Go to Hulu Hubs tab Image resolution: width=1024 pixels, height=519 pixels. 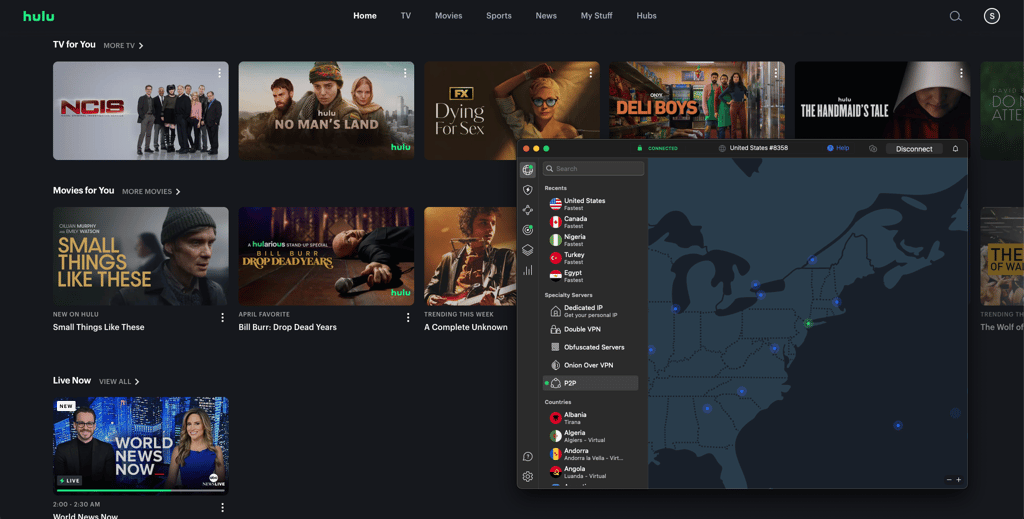(x=647, y=16)
